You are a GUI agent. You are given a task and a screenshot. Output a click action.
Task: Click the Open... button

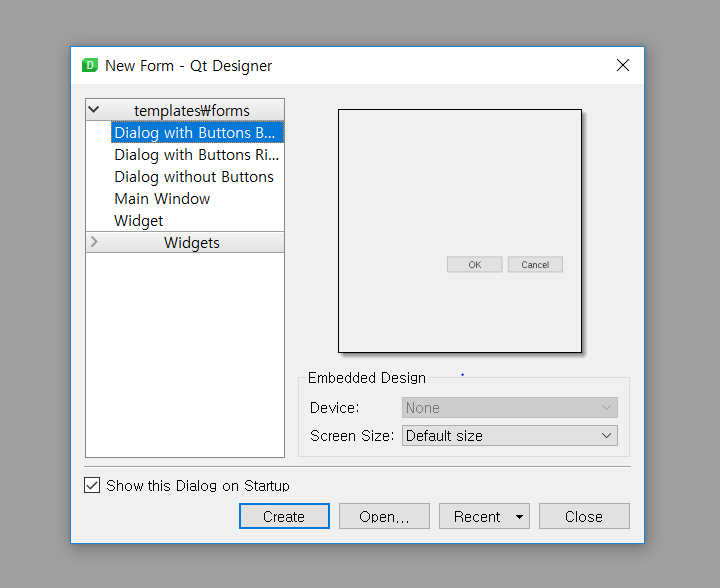point(384,516)
